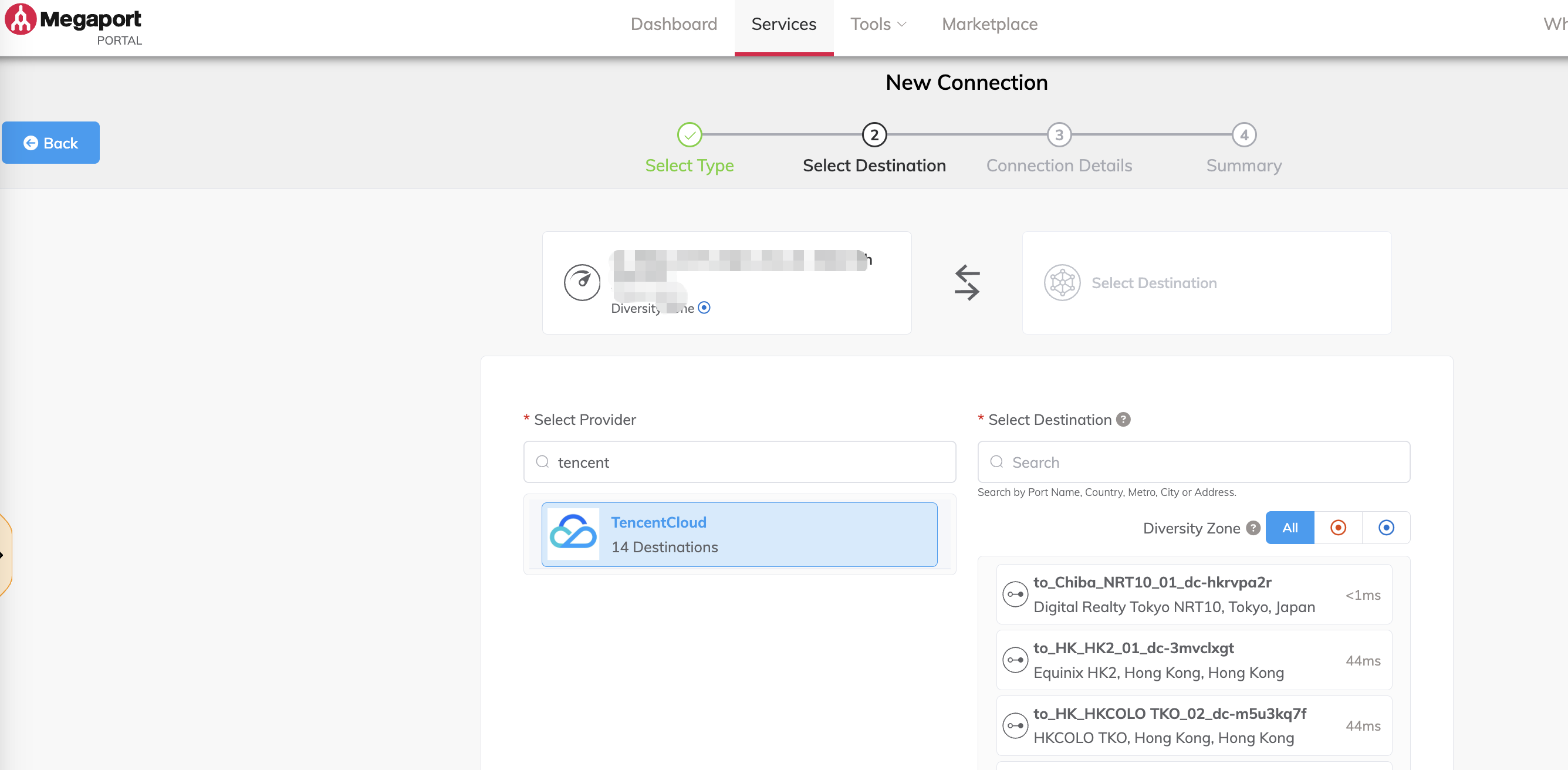Filter by red diversity zone
The image size is (1568, 770).
pos(1338,528)
